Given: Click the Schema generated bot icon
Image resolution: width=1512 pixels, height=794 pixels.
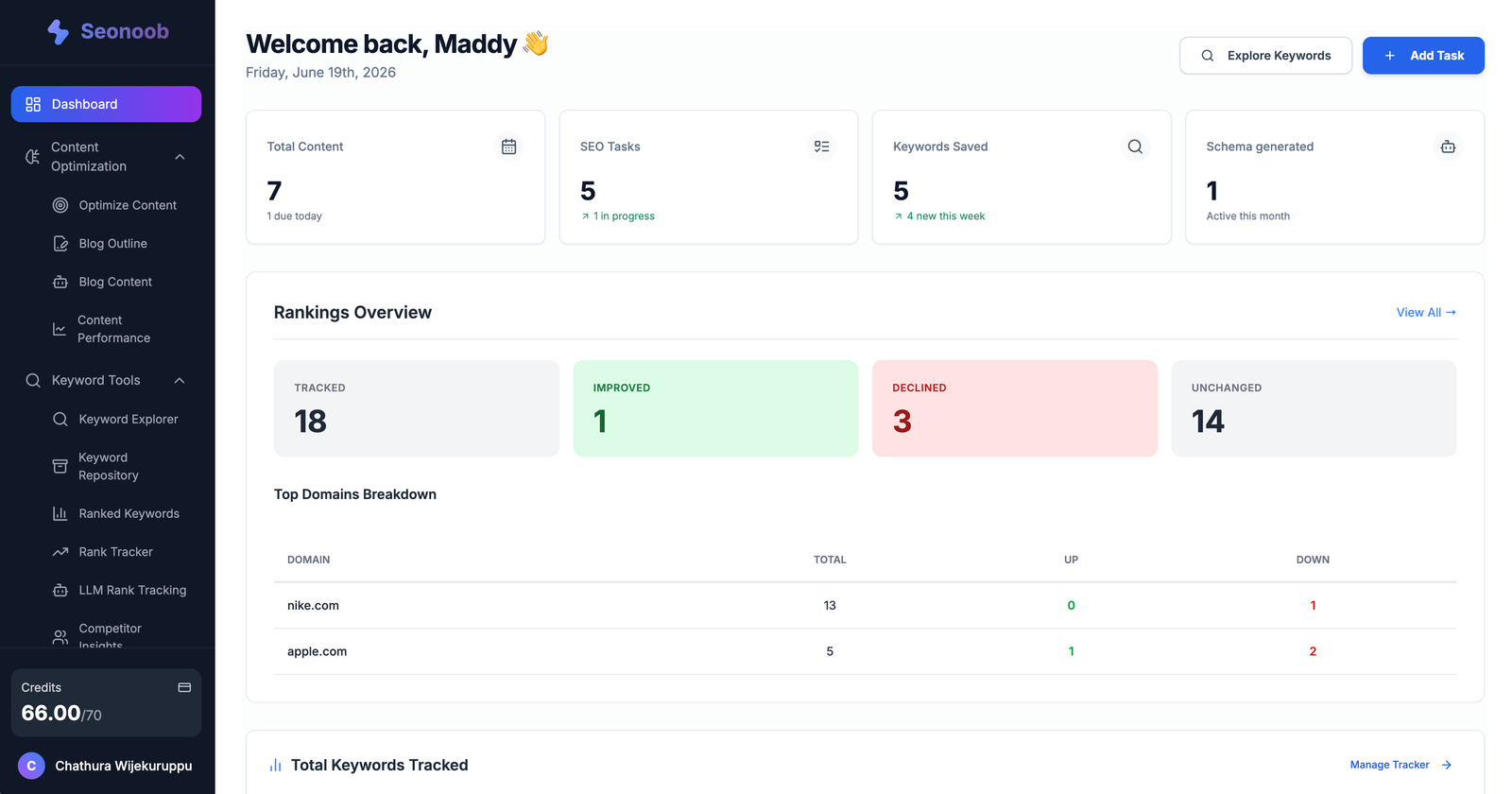Looking at the screenshot, I should click(x=1448, y=147).
